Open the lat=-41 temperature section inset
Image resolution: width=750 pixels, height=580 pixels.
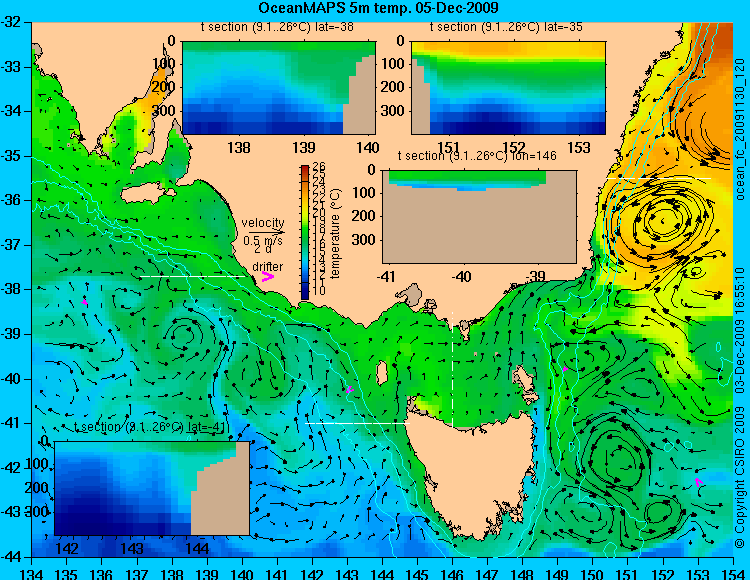click(x=152, y=488)
